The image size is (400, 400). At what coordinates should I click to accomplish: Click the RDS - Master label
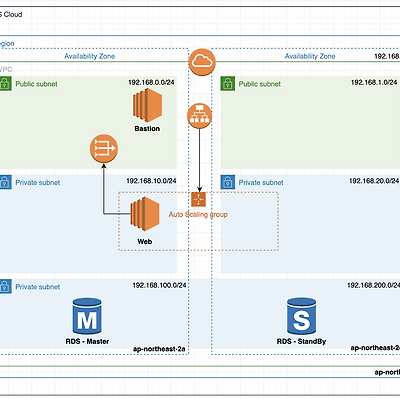click(87, 341)
